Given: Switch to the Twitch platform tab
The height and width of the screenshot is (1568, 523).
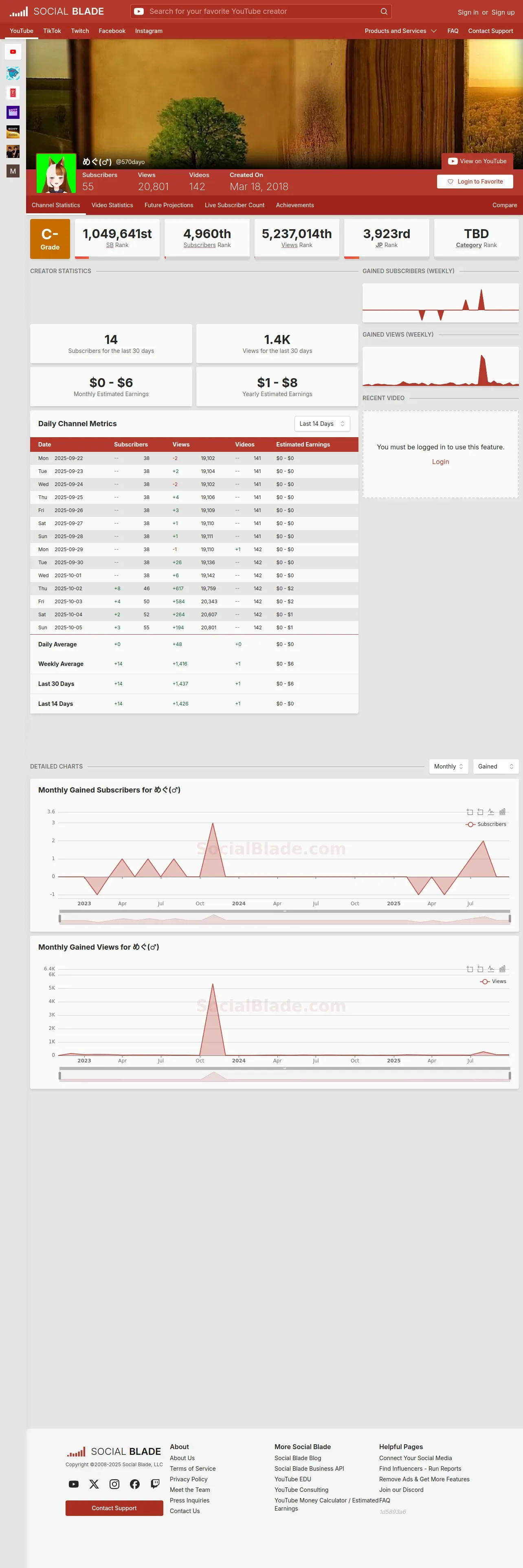Looking at the screenshot, I should tap(80, 31).
